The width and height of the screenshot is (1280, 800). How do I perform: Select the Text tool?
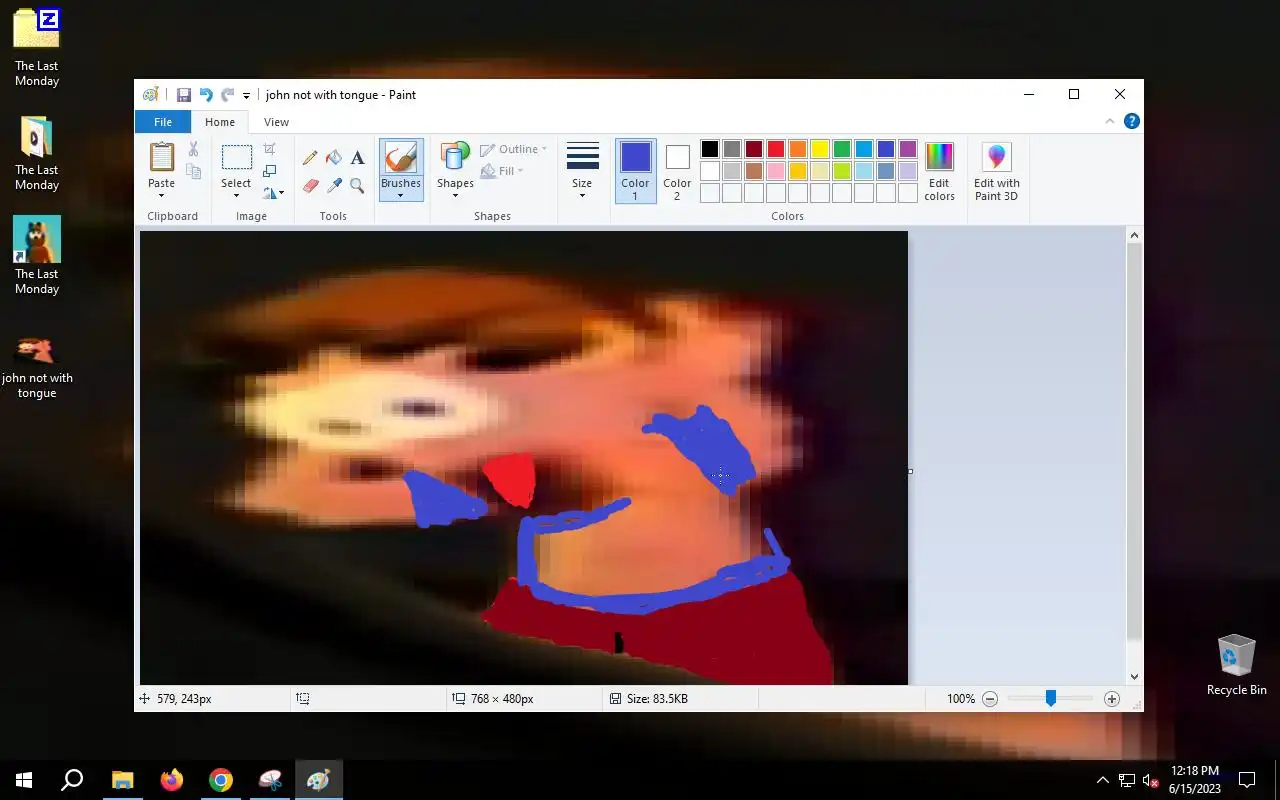(x=358, y=158)
